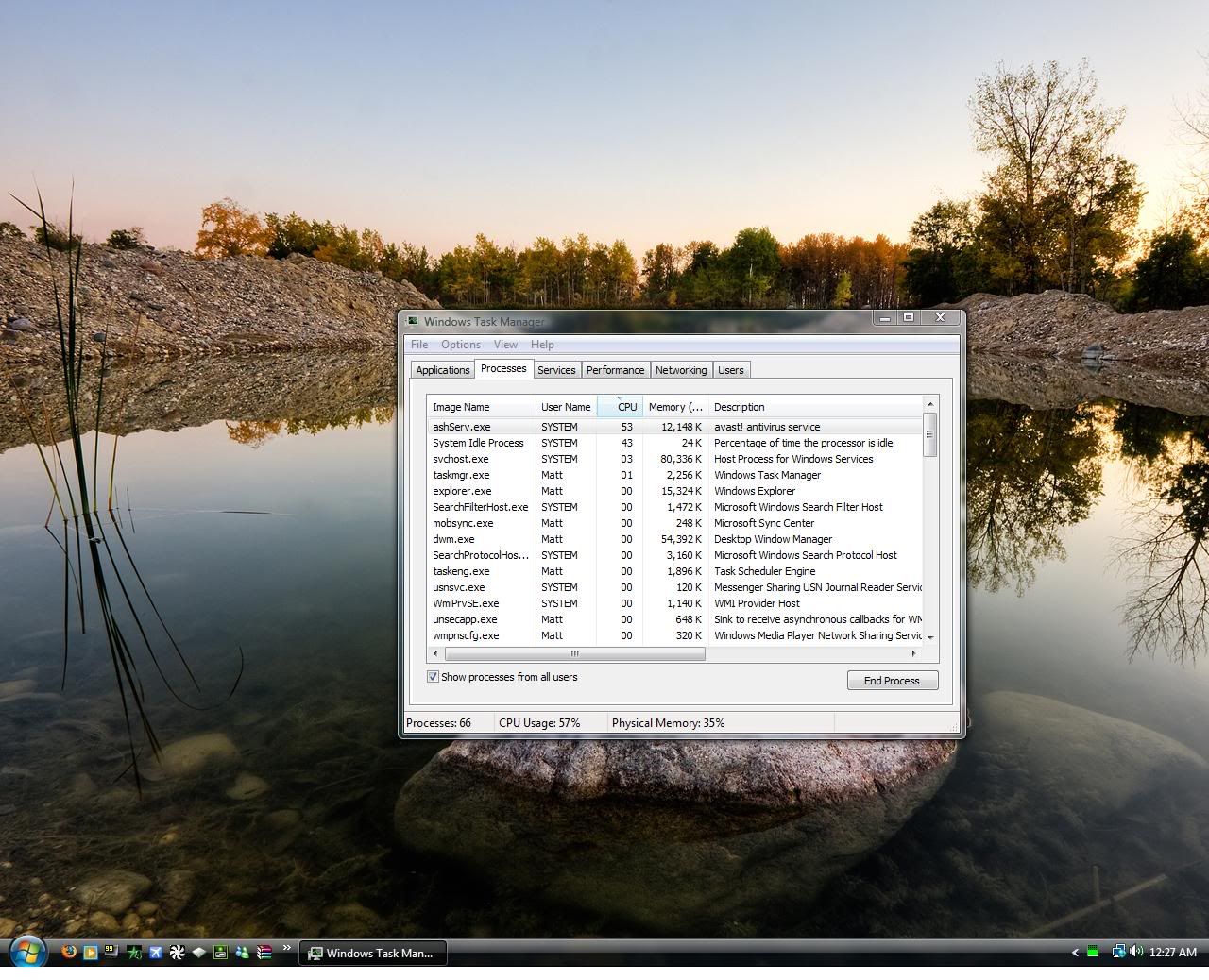The image size is (1209, 980).
Task: Select the ashServ.exe process row
Action: point(674,427)
